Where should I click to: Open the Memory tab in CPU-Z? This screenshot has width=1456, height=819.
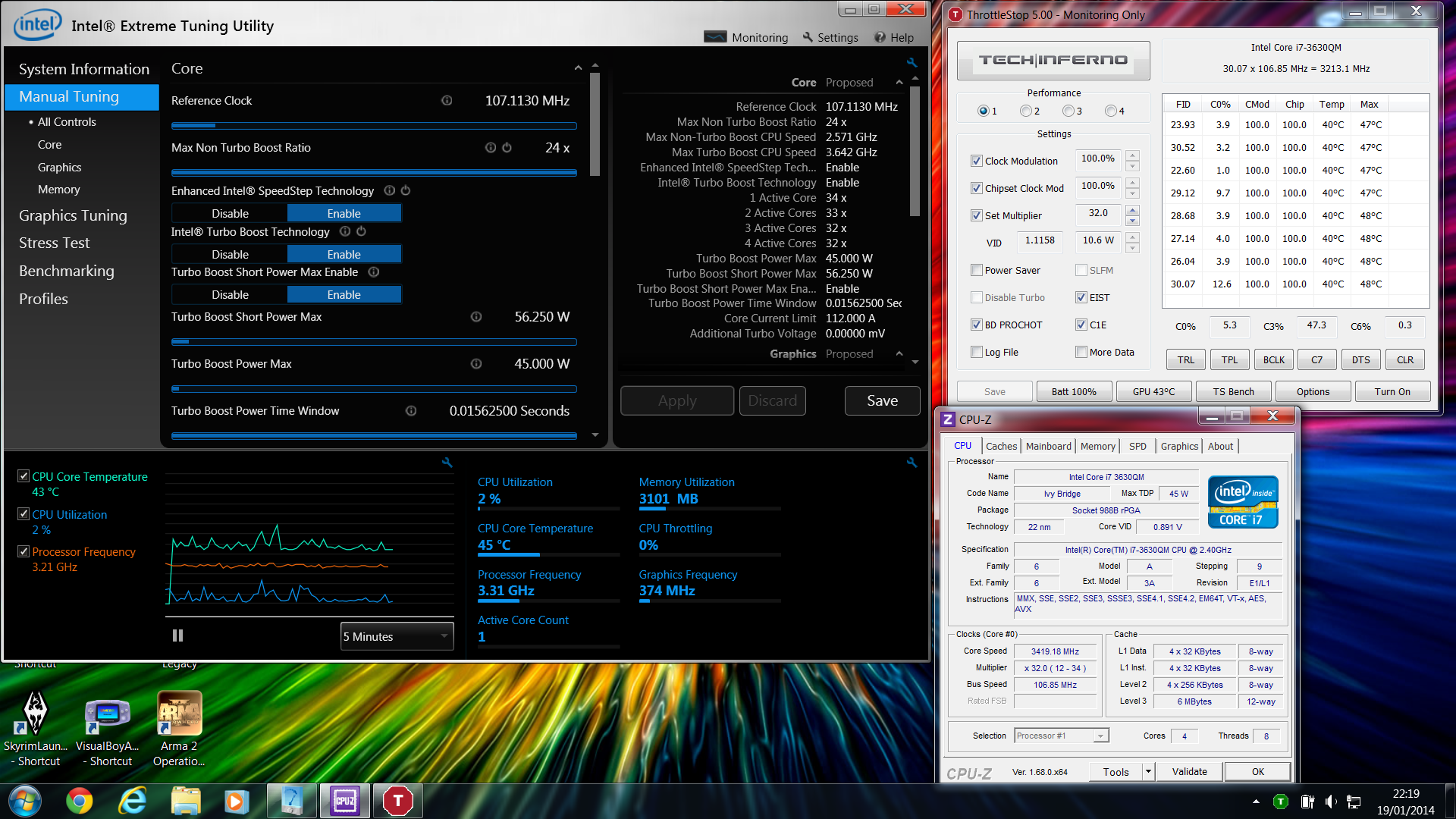1097,447
